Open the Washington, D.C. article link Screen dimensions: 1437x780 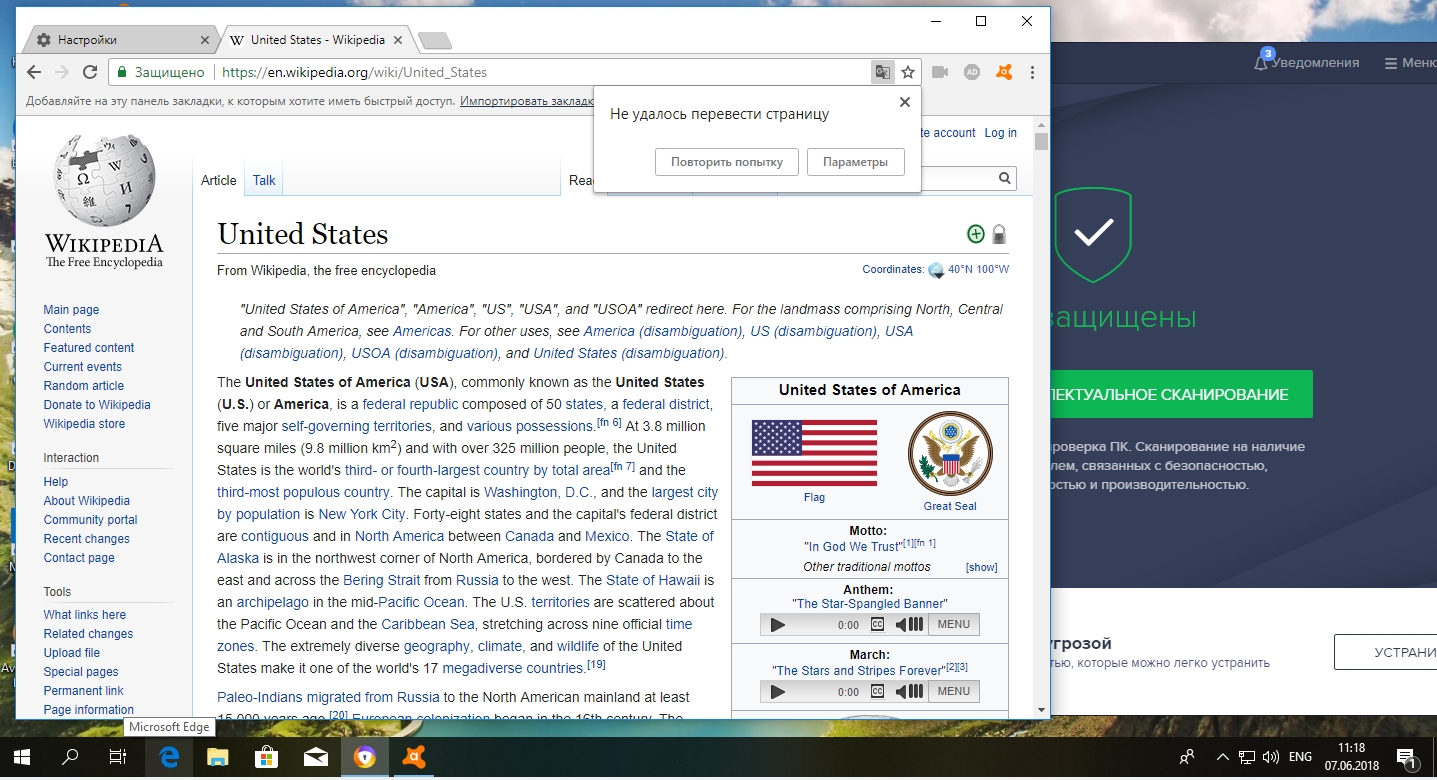click(x=540, y=492)
